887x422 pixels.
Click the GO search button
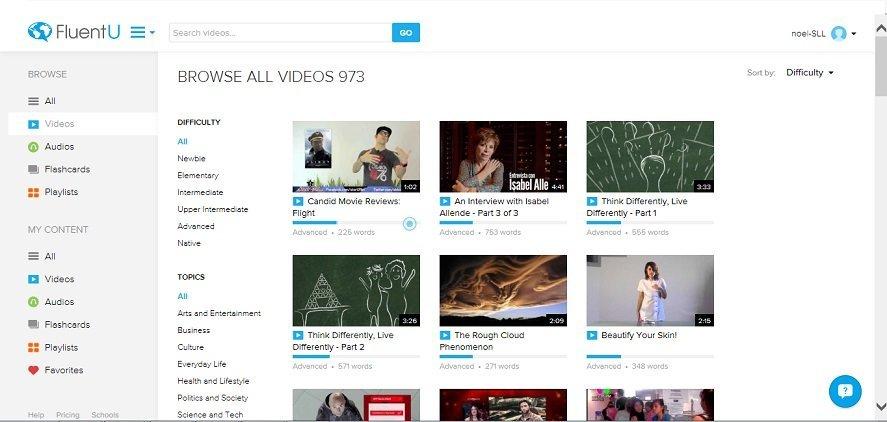click(406, 33)
